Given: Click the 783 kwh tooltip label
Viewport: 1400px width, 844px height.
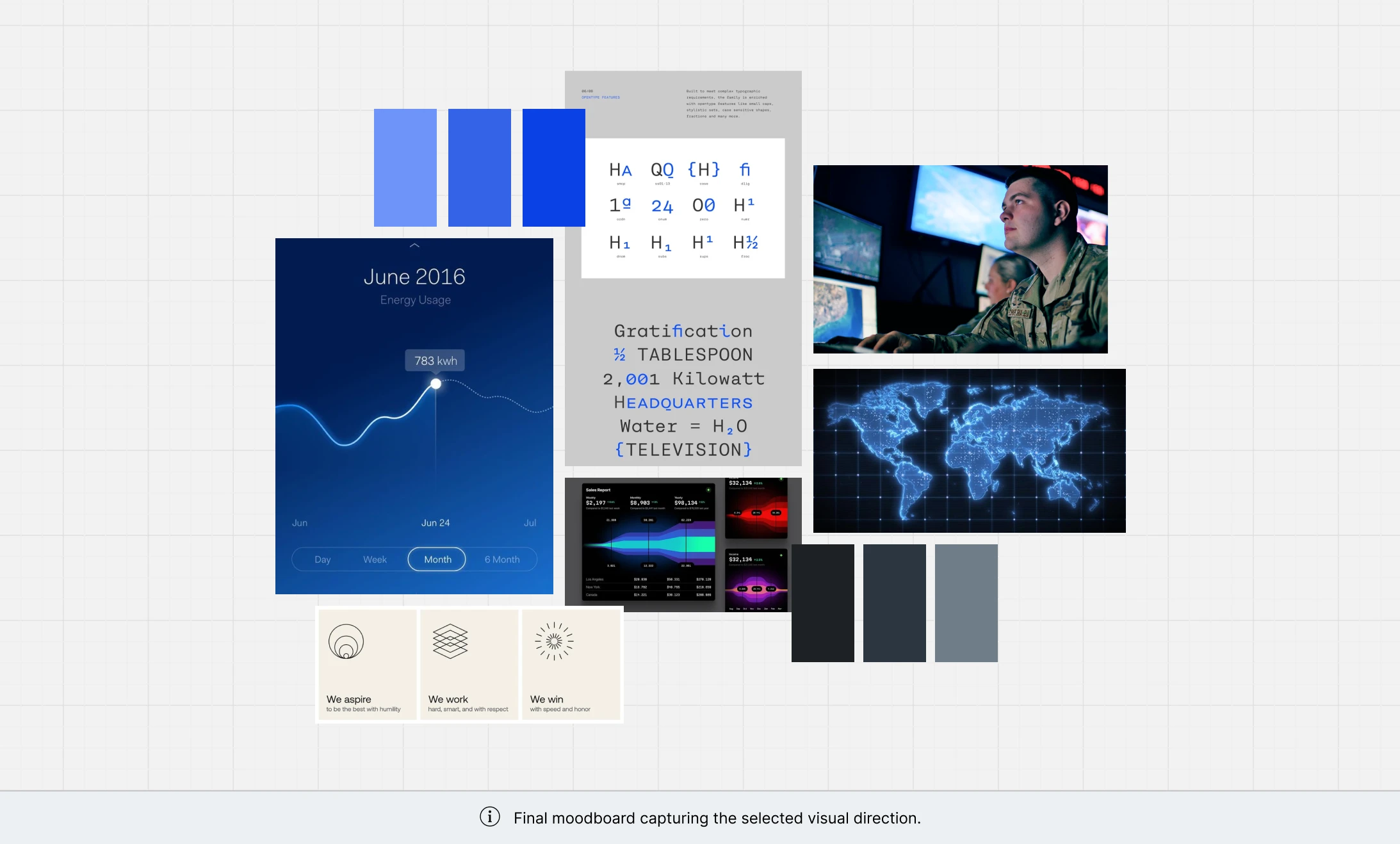Looking at the screenshot, I should [435, 361].
